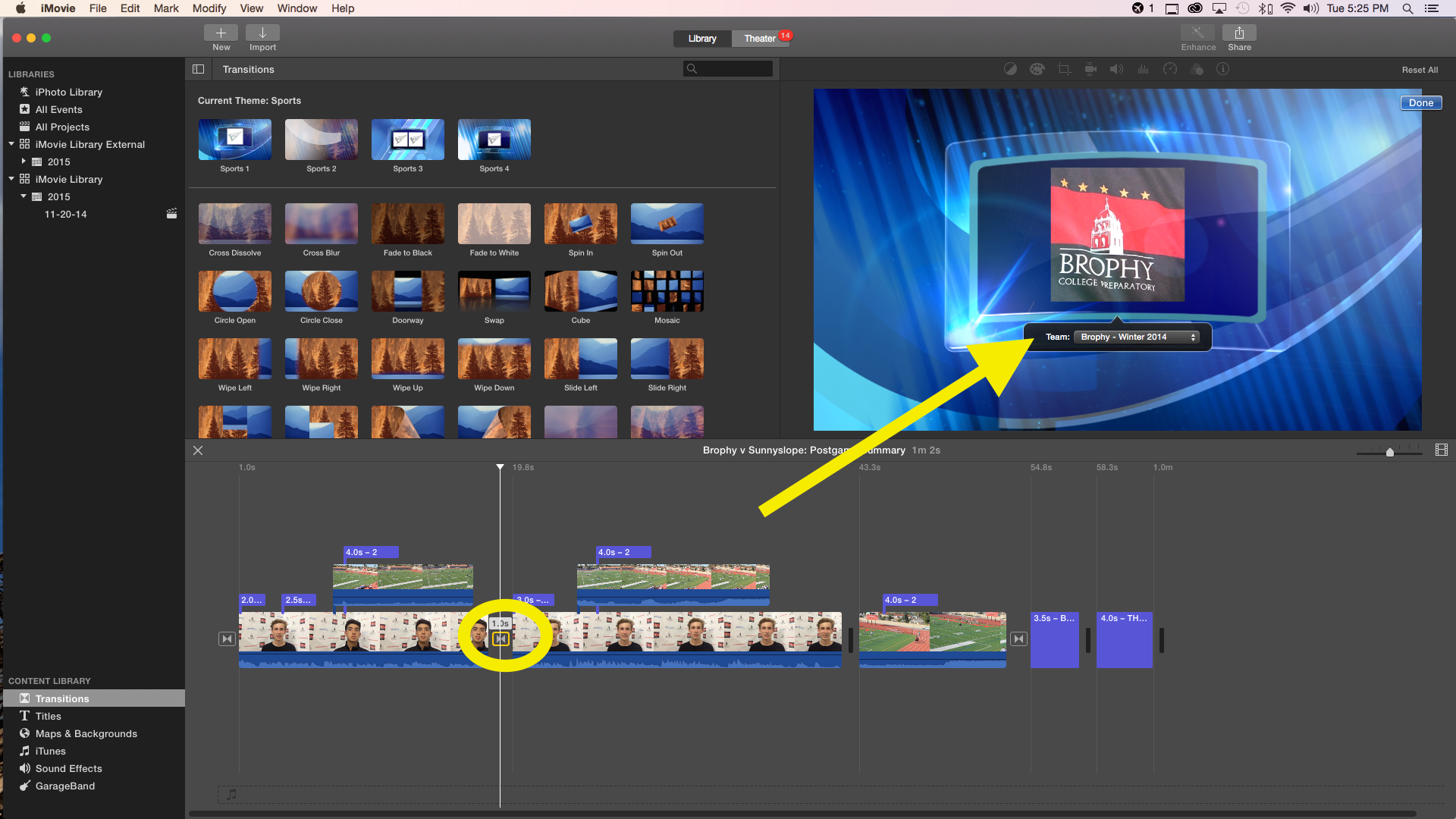Choose the Slide Left transition
The image size is (1456, 819).
[x=580, y=359]
